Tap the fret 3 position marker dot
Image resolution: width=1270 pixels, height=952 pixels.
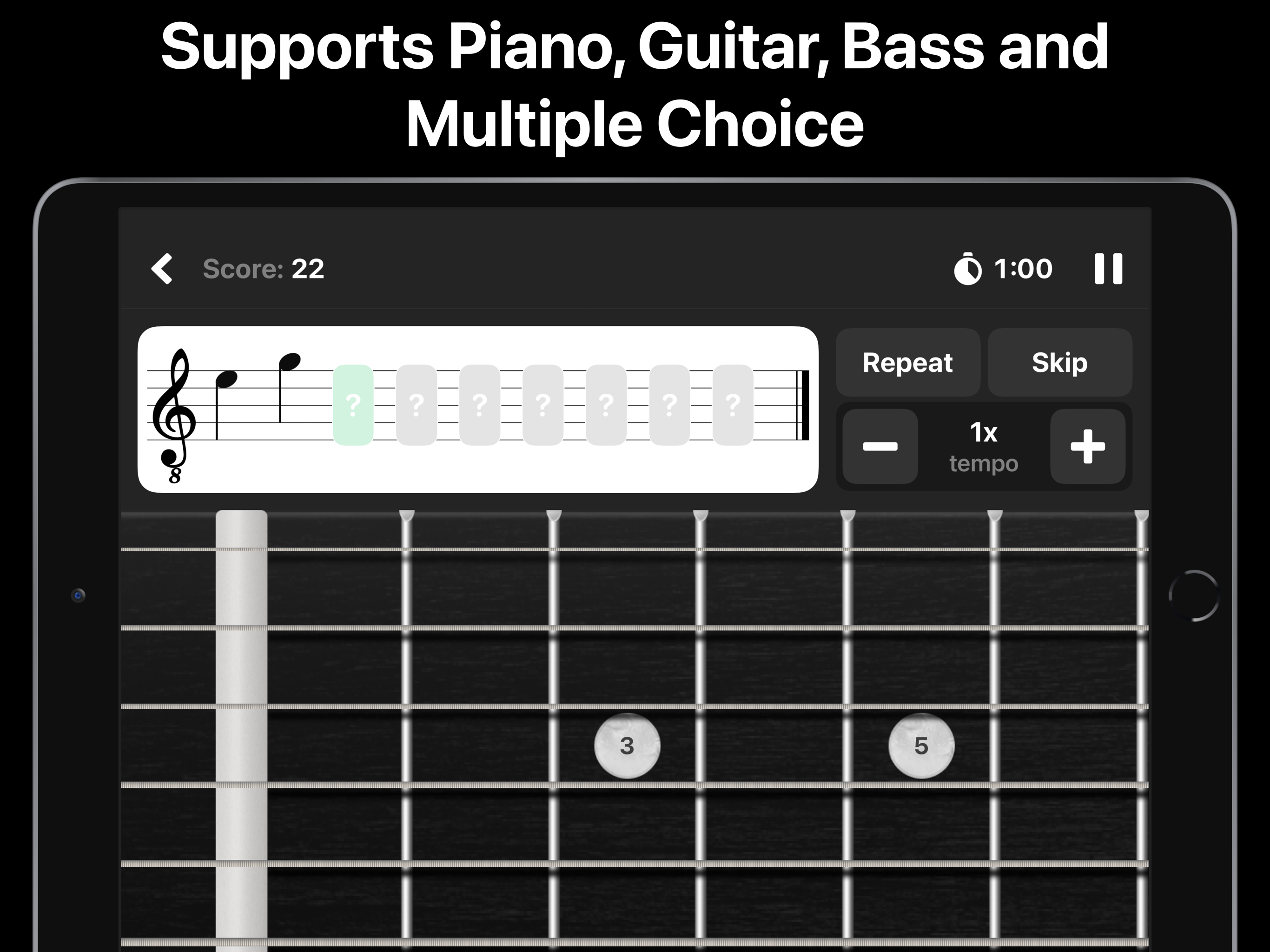(x=627, y=745)
